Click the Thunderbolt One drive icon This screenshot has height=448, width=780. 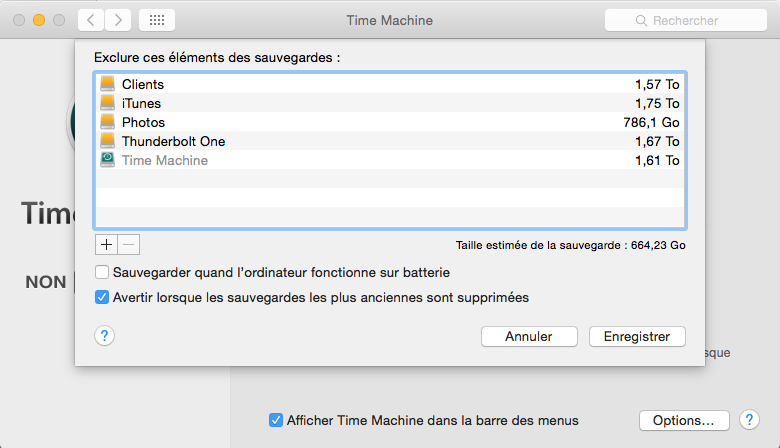(x=107, y=141)
